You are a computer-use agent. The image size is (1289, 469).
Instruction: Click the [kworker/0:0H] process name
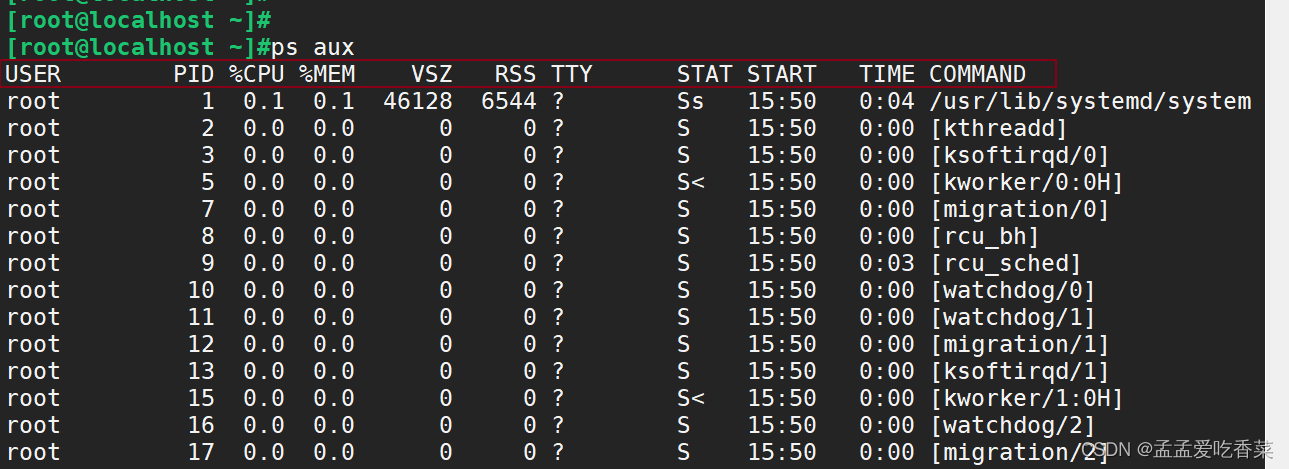coord(1027,182)
